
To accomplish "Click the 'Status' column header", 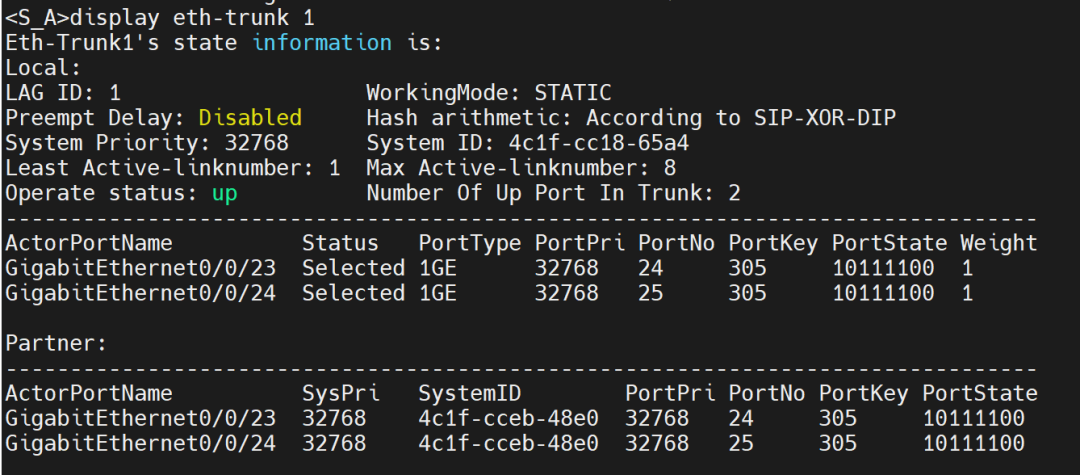I will [340, 243].
